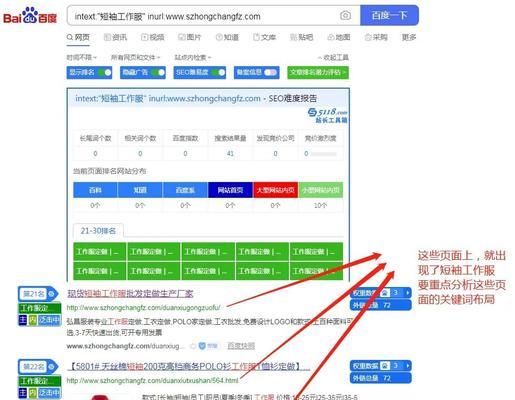Switch to the 资讯 tab

click(x=115, y=37)
